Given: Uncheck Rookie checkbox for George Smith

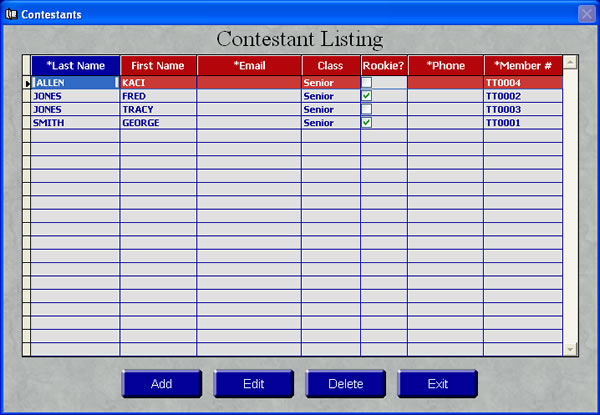Looking at the screenshot, I should [x=367, y=122].
